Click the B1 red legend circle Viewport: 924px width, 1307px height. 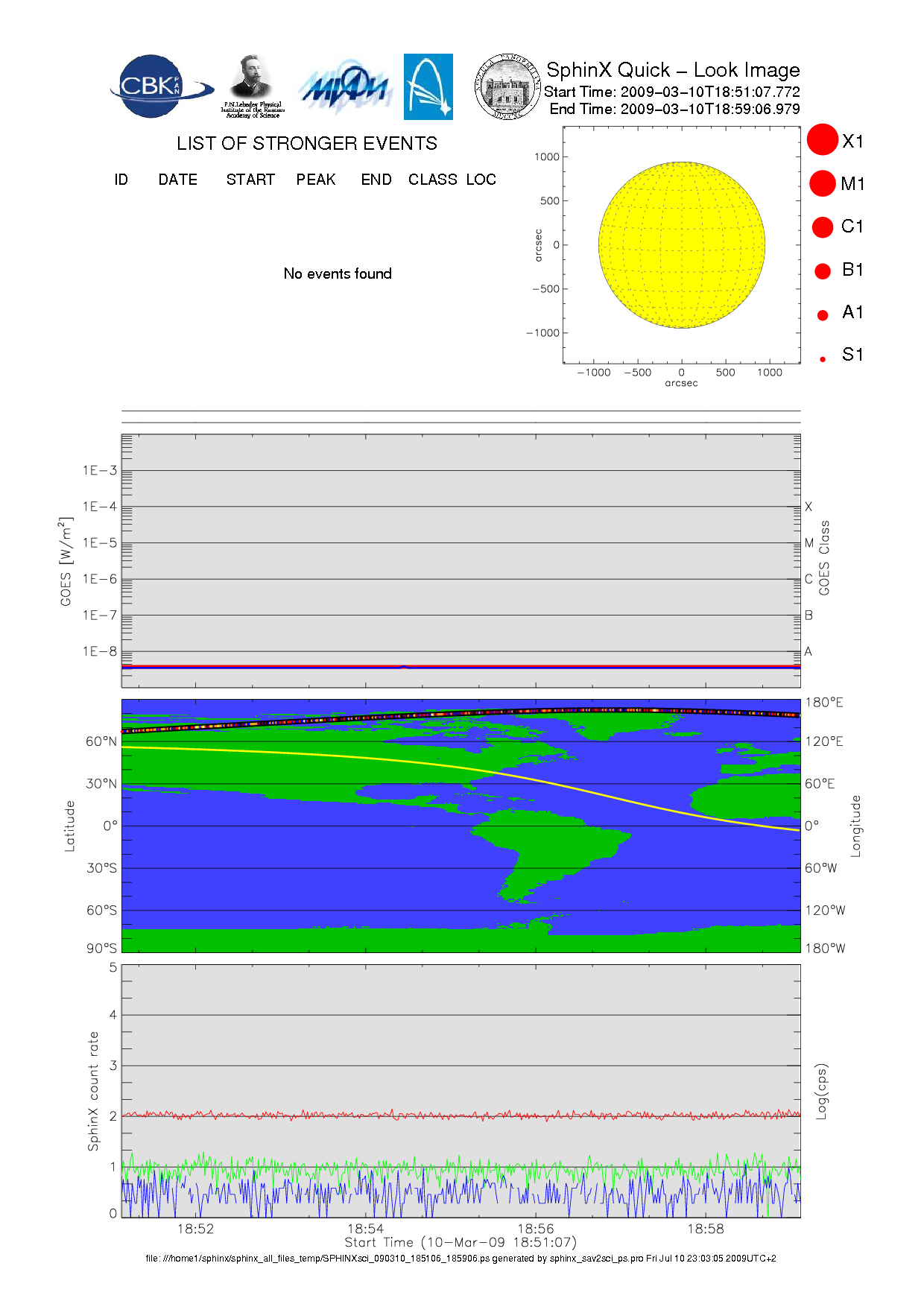823,271
